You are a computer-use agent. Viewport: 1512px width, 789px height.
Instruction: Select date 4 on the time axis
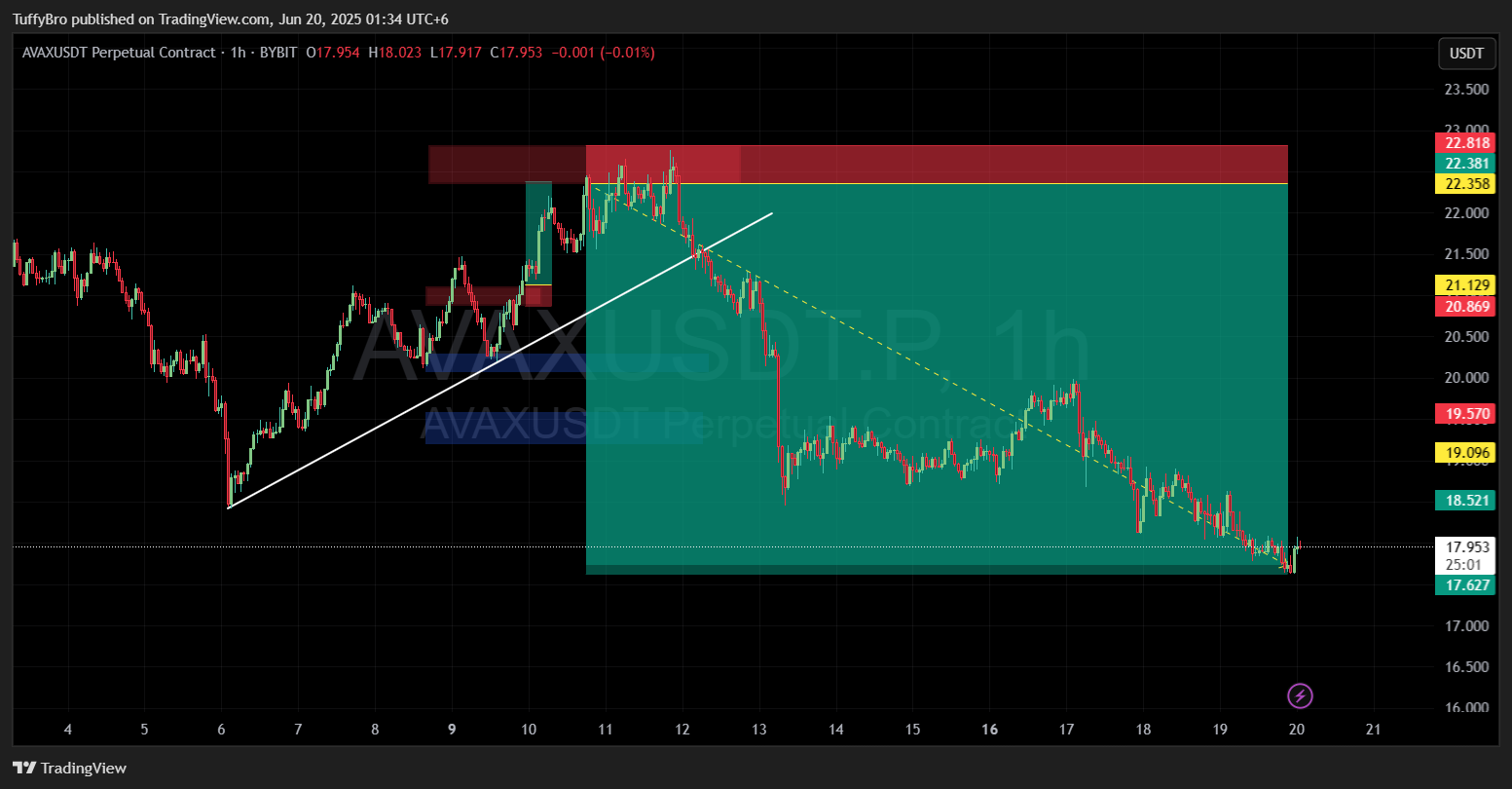[67, 729]
